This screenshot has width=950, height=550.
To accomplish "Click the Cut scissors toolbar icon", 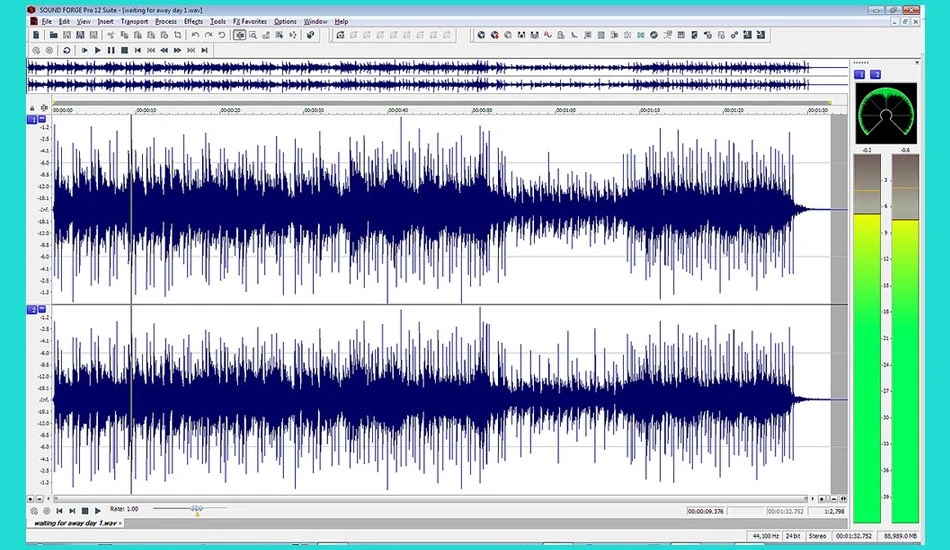I will pyautogui.click(x=110, y=35).
